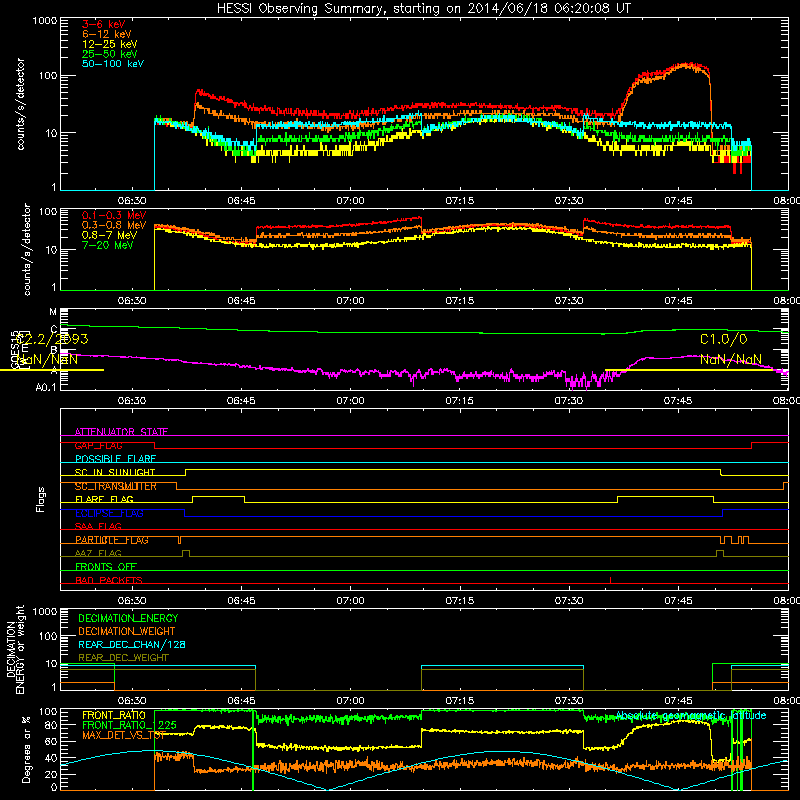Image resolution: width=800 pixels, height=800 pixels.
Task: Click the FRONT_RATIO_1225 legend label
Action: click(129, 725)
